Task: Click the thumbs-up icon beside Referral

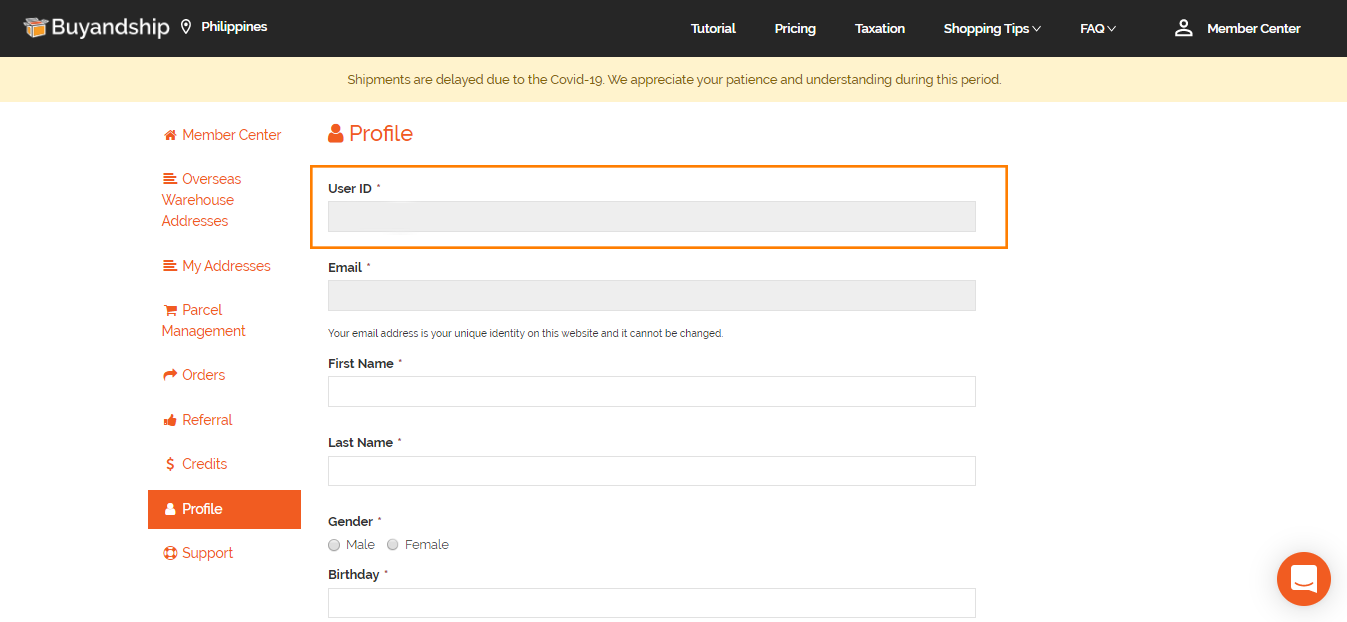Action: (170, 420)
